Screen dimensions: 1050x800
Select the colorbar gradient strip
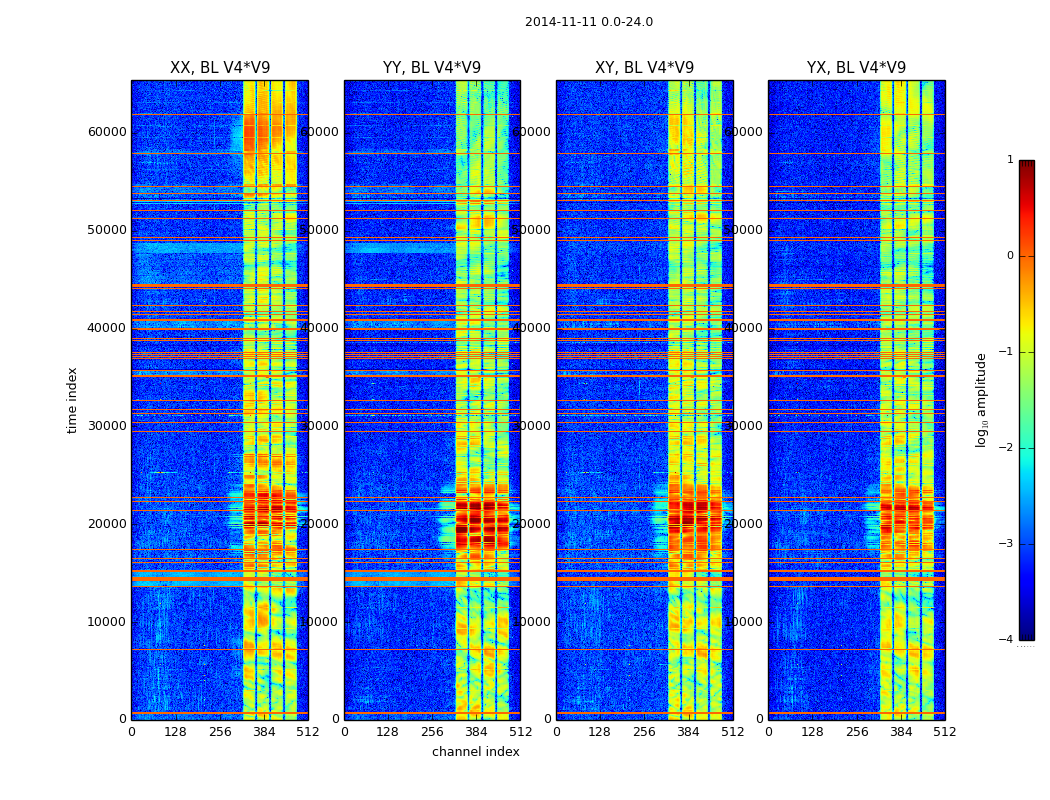click(1027, 400)
